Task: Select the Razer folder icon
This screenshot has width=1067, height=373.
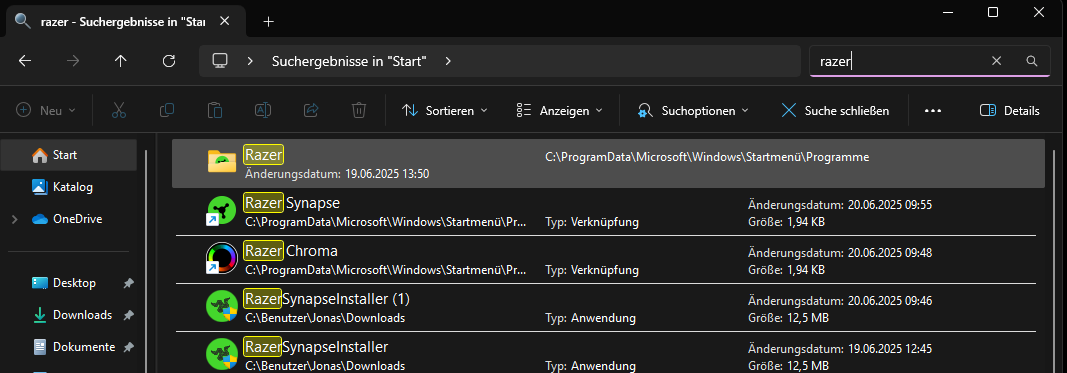Action: point(222,161)
